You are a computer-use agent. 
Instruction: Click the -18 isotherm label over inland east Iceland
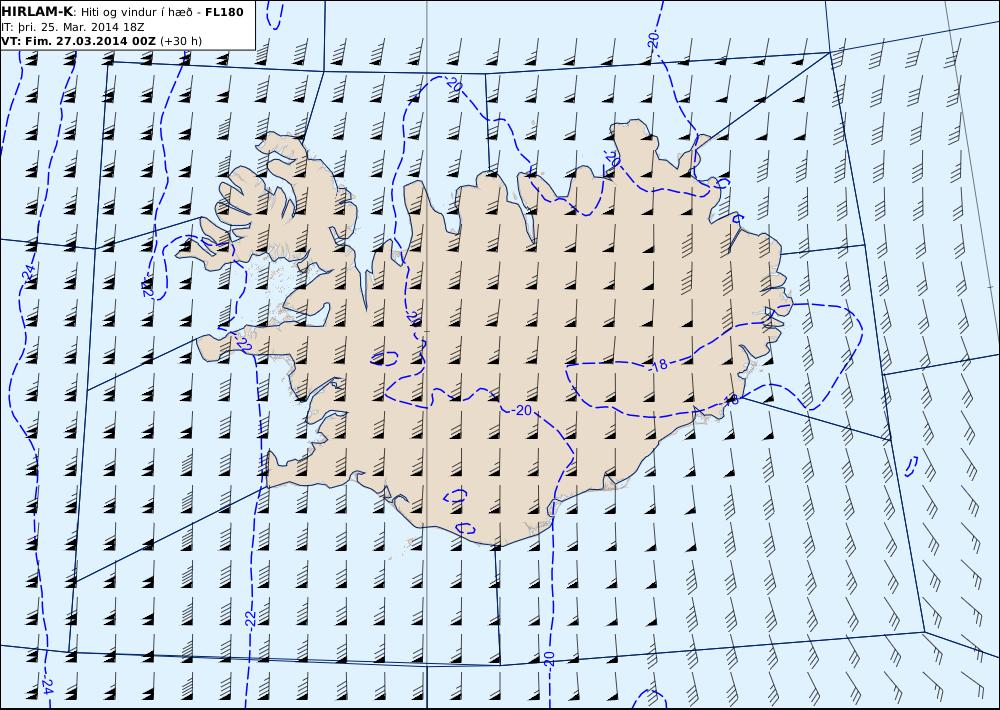click(657, 364)
